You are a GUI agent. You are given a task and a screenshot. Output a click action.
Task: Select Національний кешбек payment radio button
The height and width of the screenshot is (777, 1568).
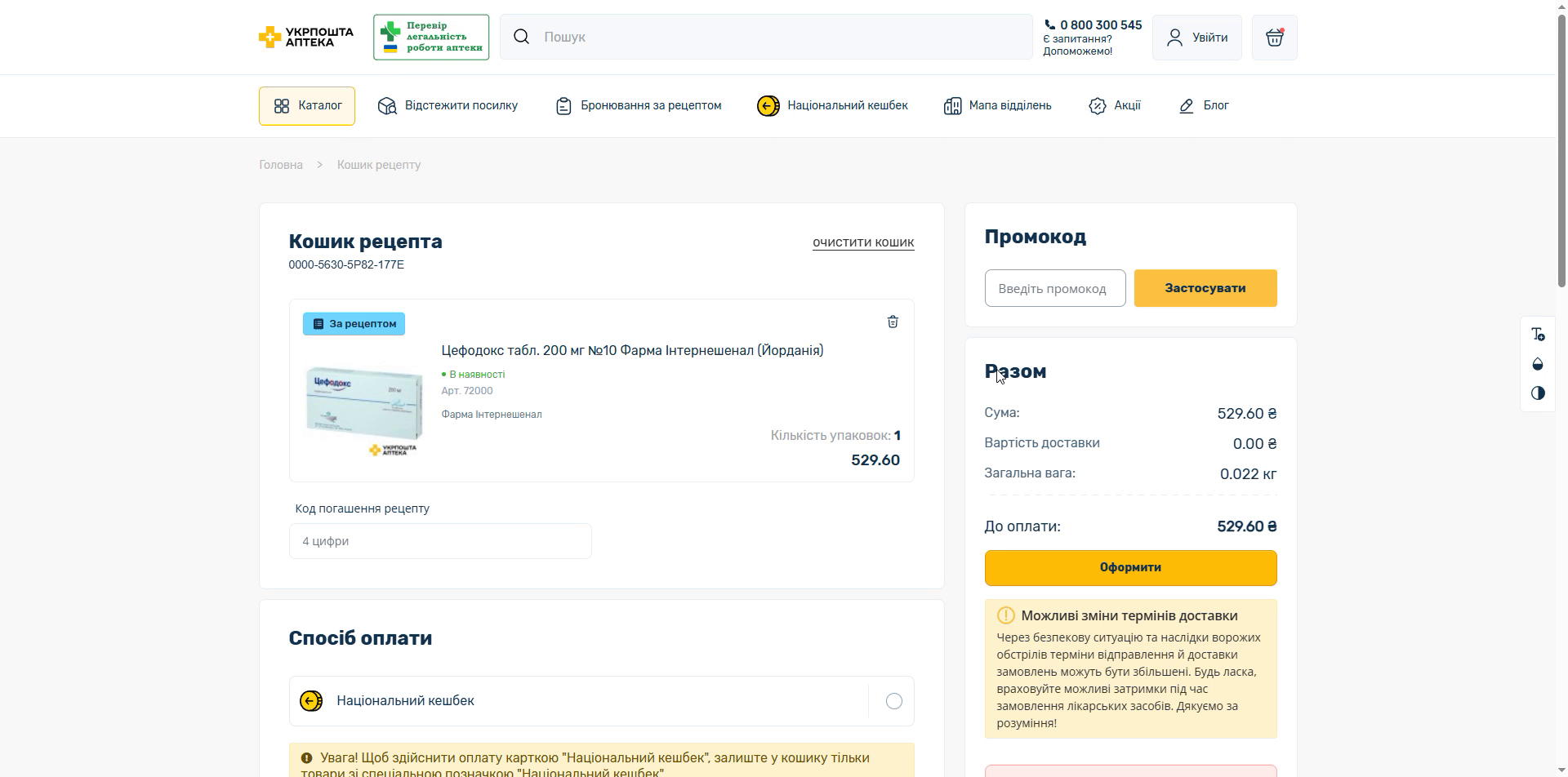click(x=893, y=701)
